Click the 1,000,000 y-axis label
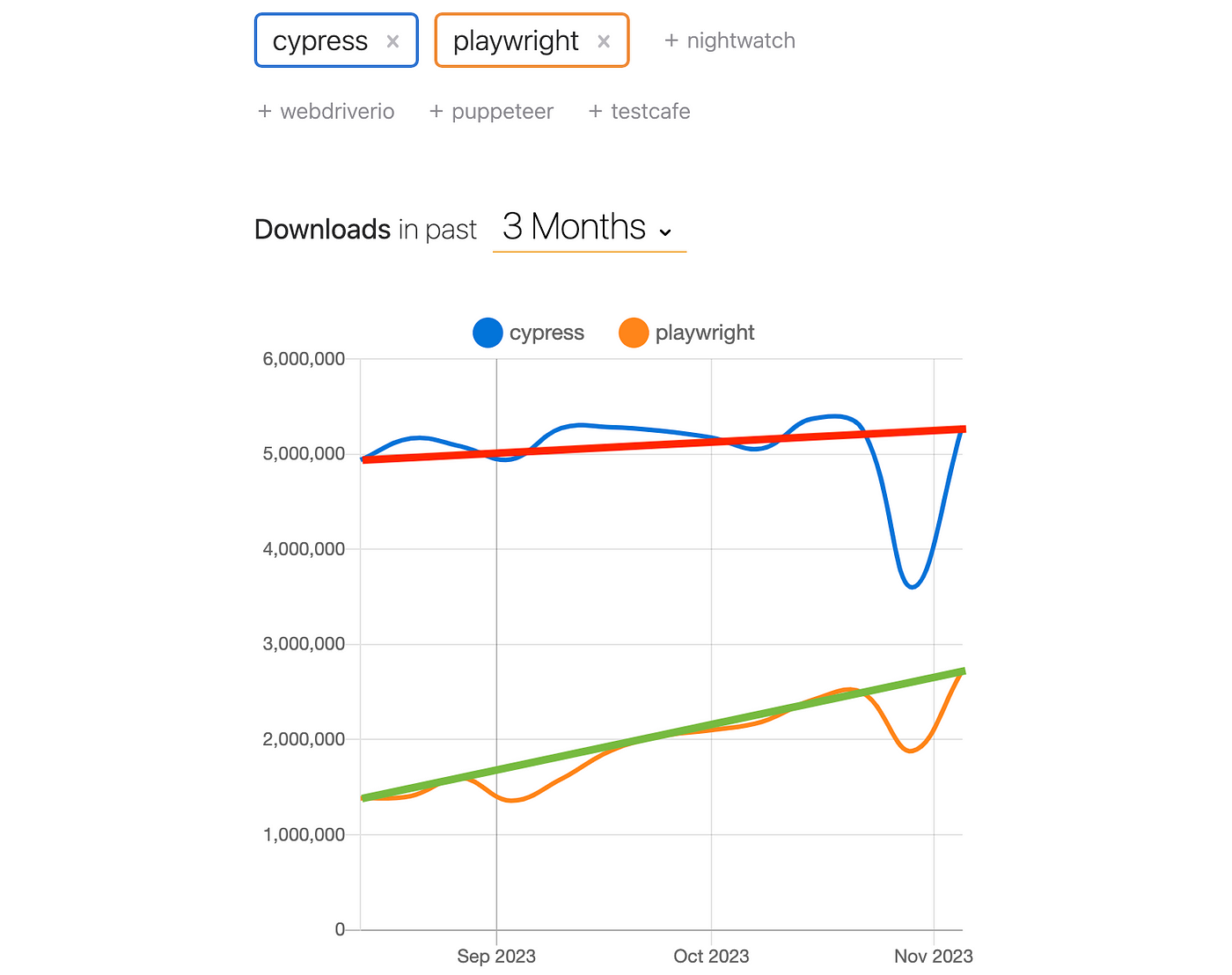This screenshot has height=975, width=1232. tap(304, 834)
